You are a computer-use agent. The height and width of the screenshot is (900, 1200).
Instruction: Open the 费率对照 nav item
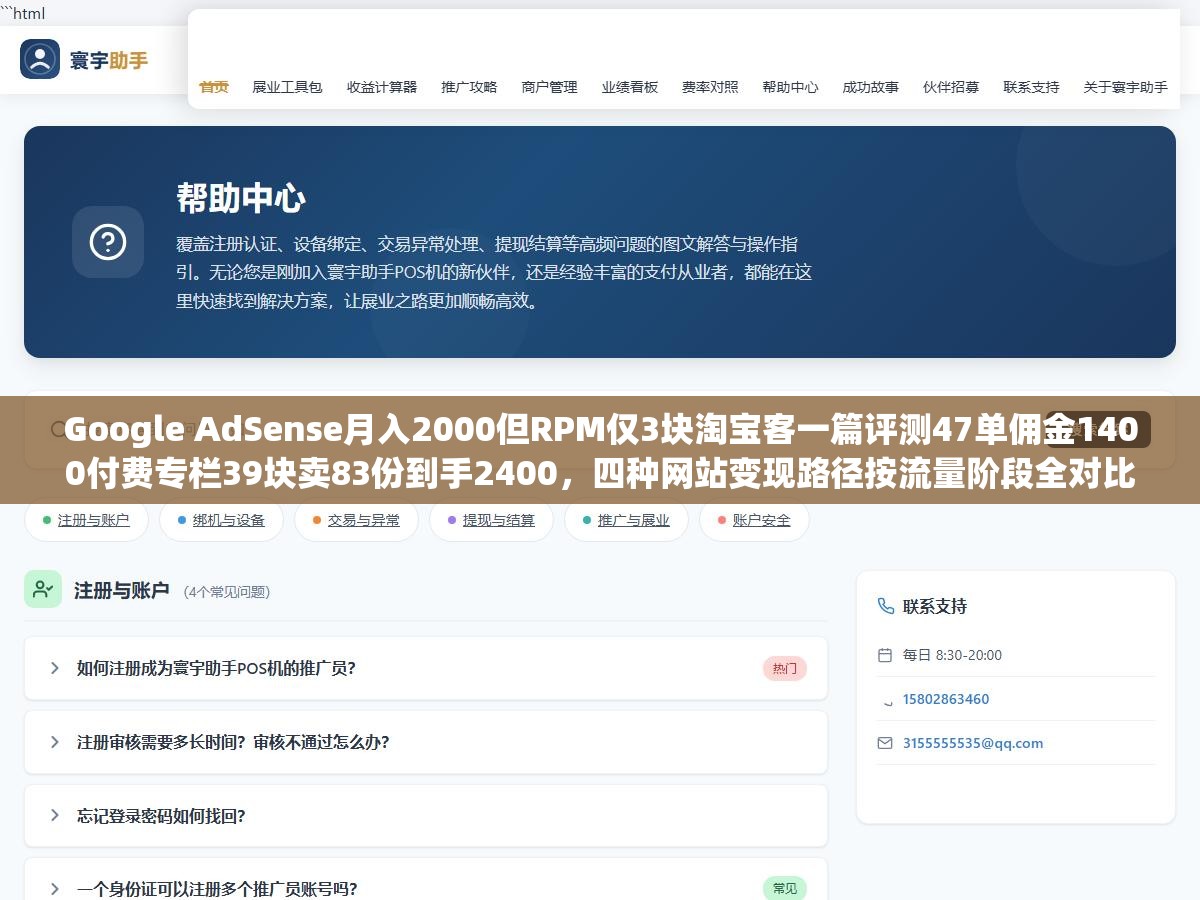click(710, 87)
